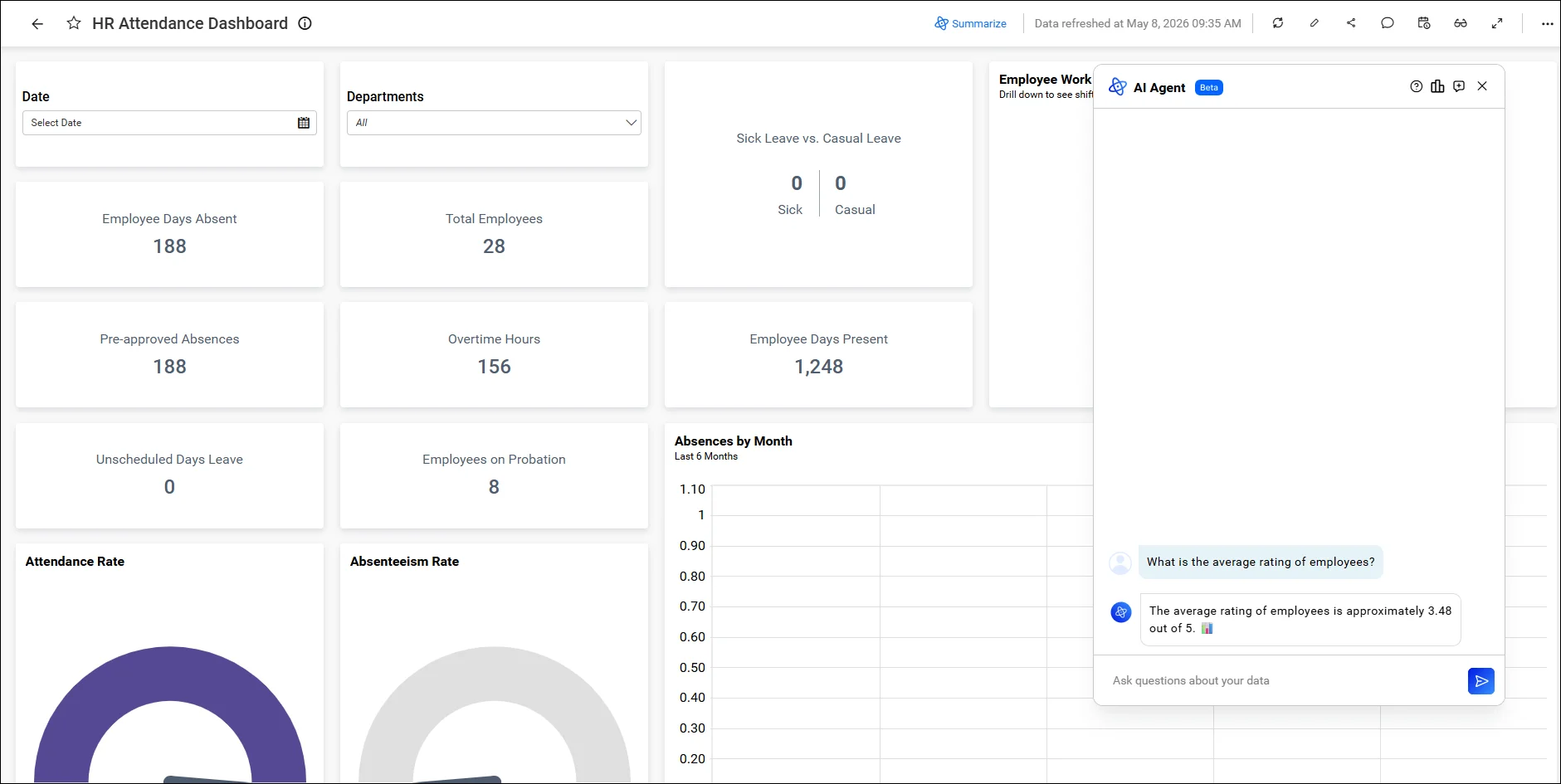Select the Pre-approved Absences 188 value
Screen dimensions: 1561x784
point(169,367)
